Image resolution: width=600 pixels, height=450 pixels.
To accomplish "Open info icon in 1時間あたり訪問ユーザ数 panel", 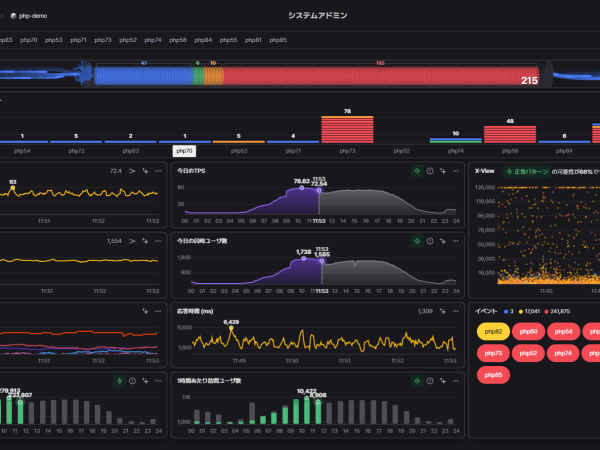I will click(430, 381).
